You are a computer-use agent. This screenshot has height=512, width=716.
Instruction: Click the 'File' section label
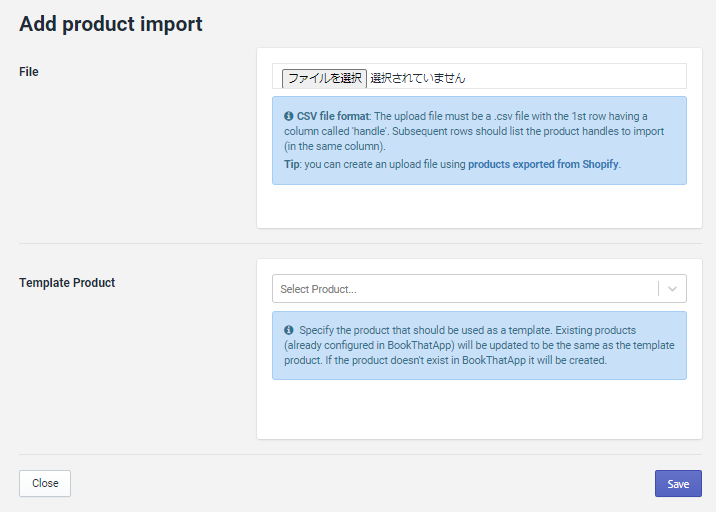(29, 72)
